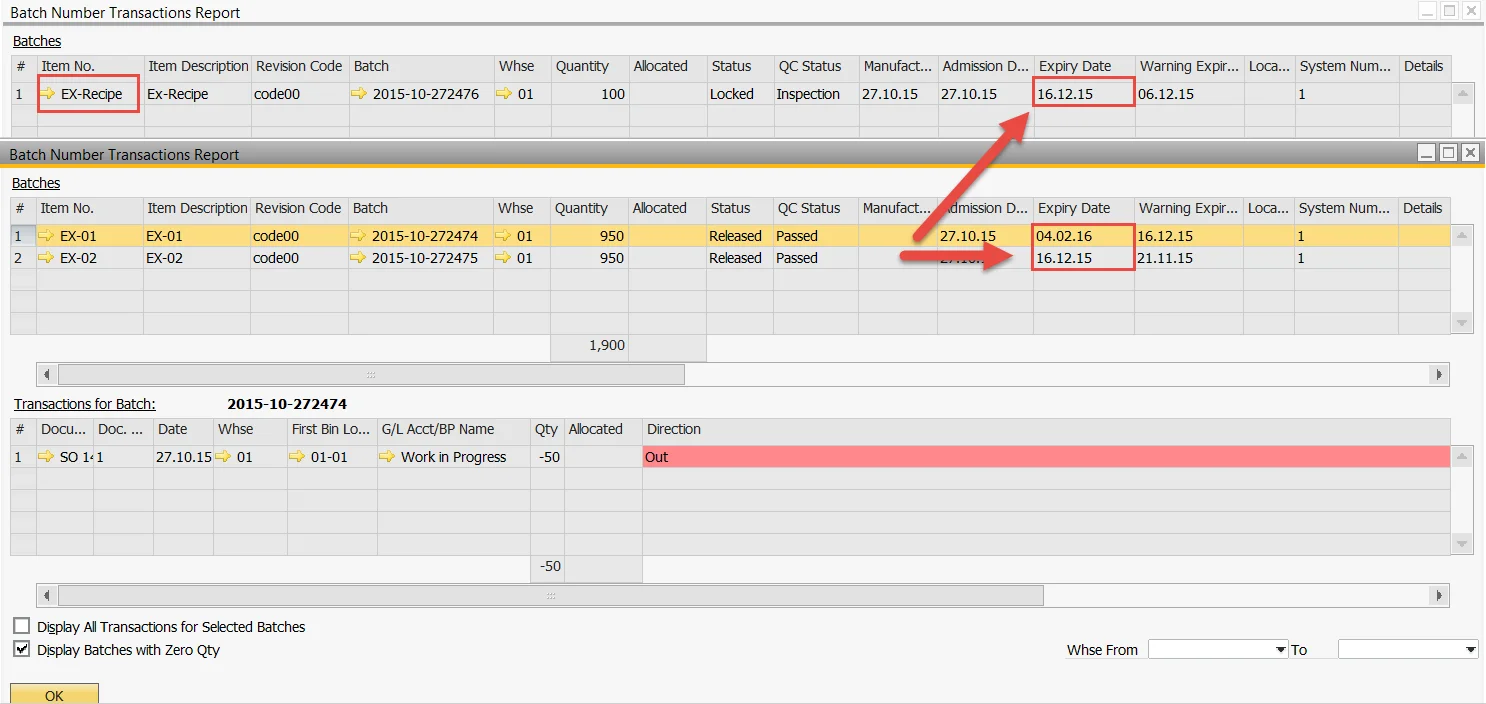Click expiry date 16.12.15 in EX-Recipe row
The image size is (1486, 704).
click(x=1085, y=94)
